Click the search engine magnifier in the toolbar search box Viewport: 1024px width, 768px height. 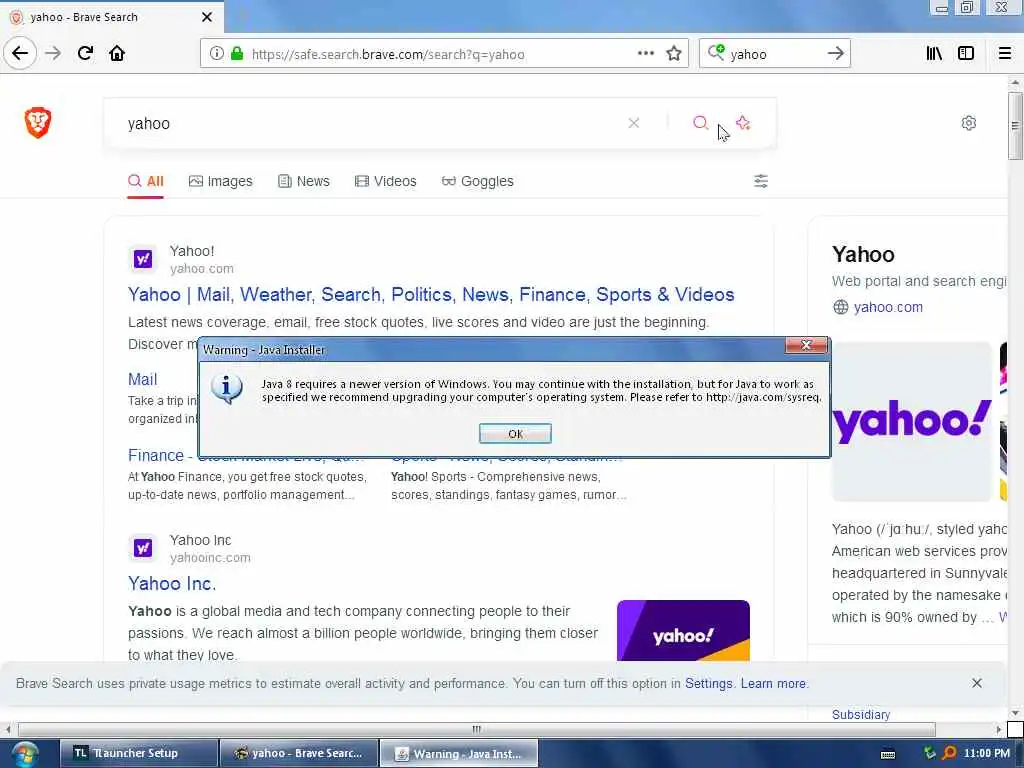pyautogui.click(x=716, y=53)
